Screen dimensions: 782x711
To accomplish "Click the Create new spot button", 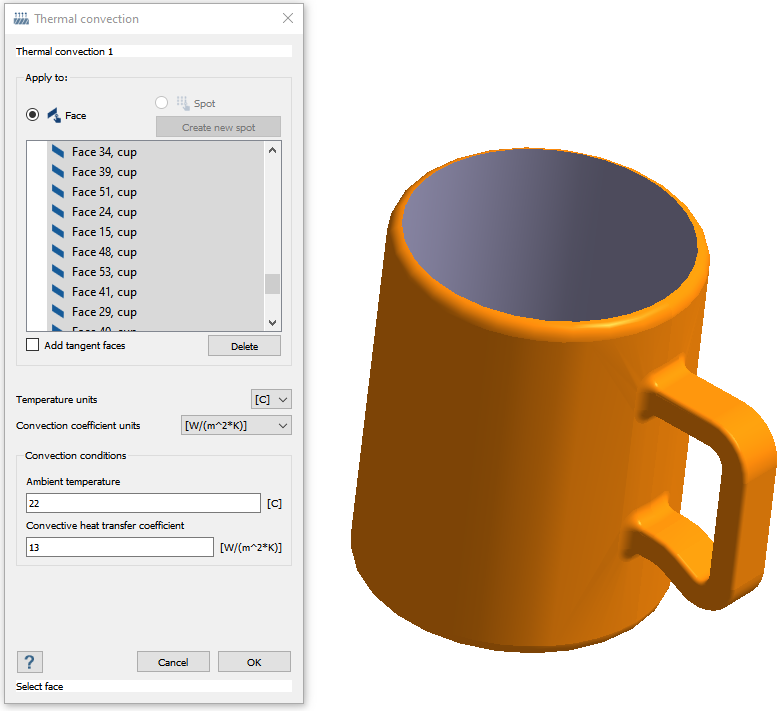I will coord(218,127).
